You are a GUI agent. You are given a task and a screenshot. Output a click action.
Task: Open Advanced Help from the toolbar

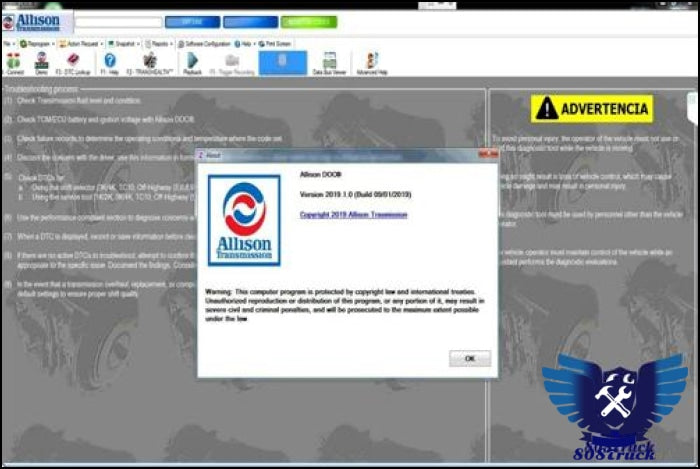[x=372, y=62]
